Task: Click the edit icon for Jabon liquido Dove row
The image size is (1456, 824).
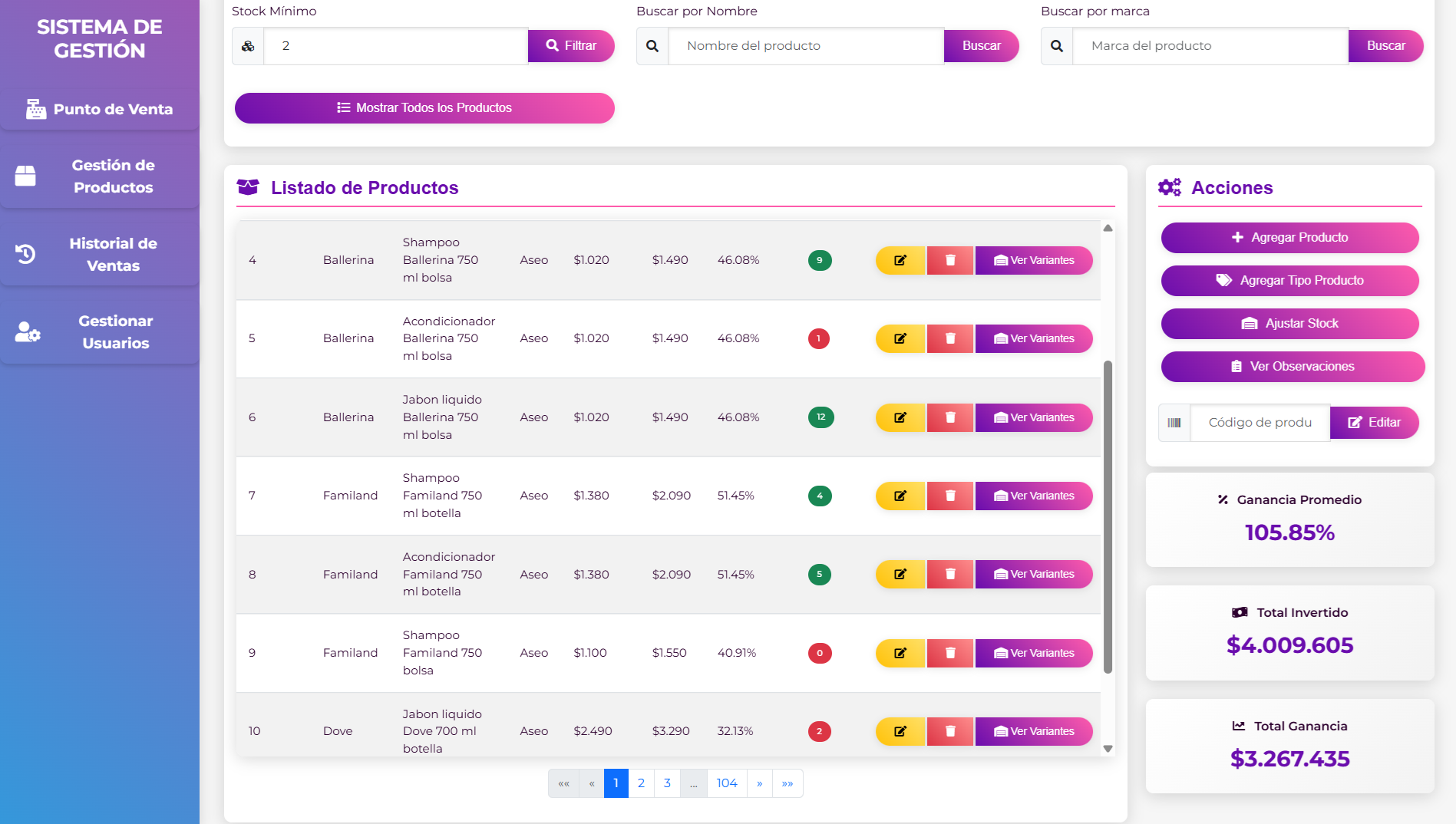Action: click(900, 731)
